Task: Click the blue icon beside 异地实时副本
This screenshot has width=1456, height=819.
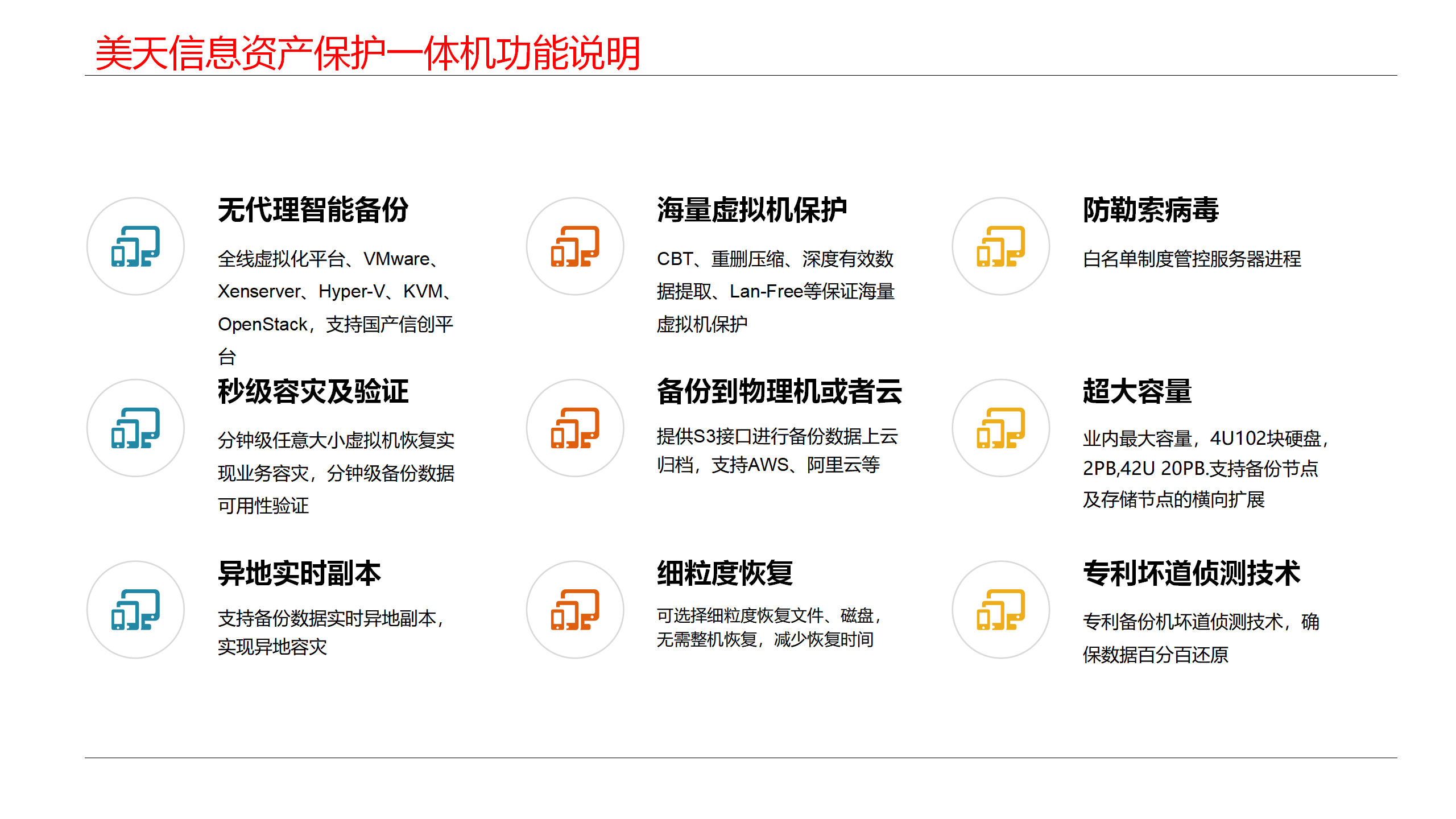Action: pos(135,609)
